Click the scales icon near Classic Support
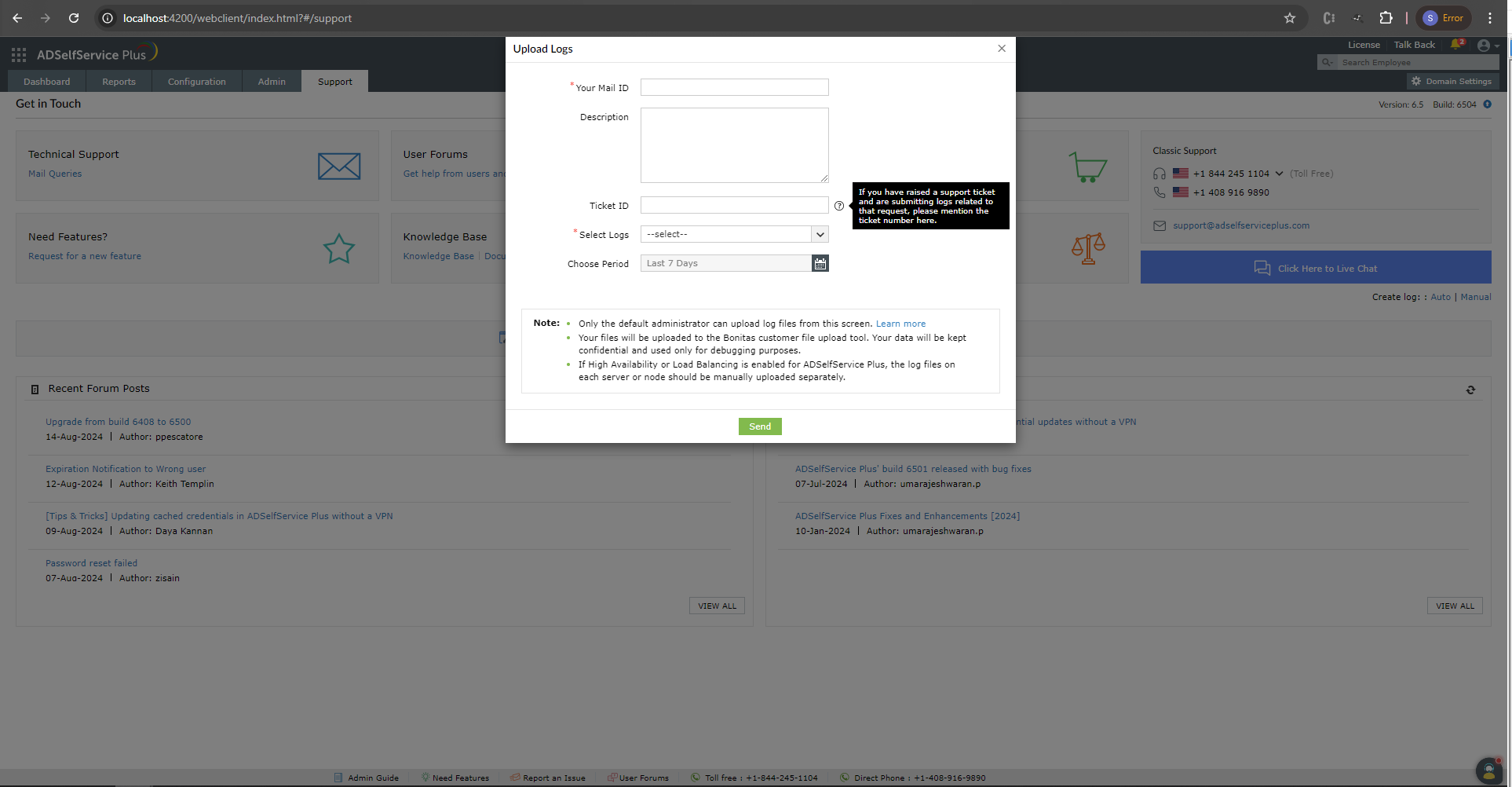Image resolution: width=1512 pixels, height=787 pixels. (x=1088, y=248)
